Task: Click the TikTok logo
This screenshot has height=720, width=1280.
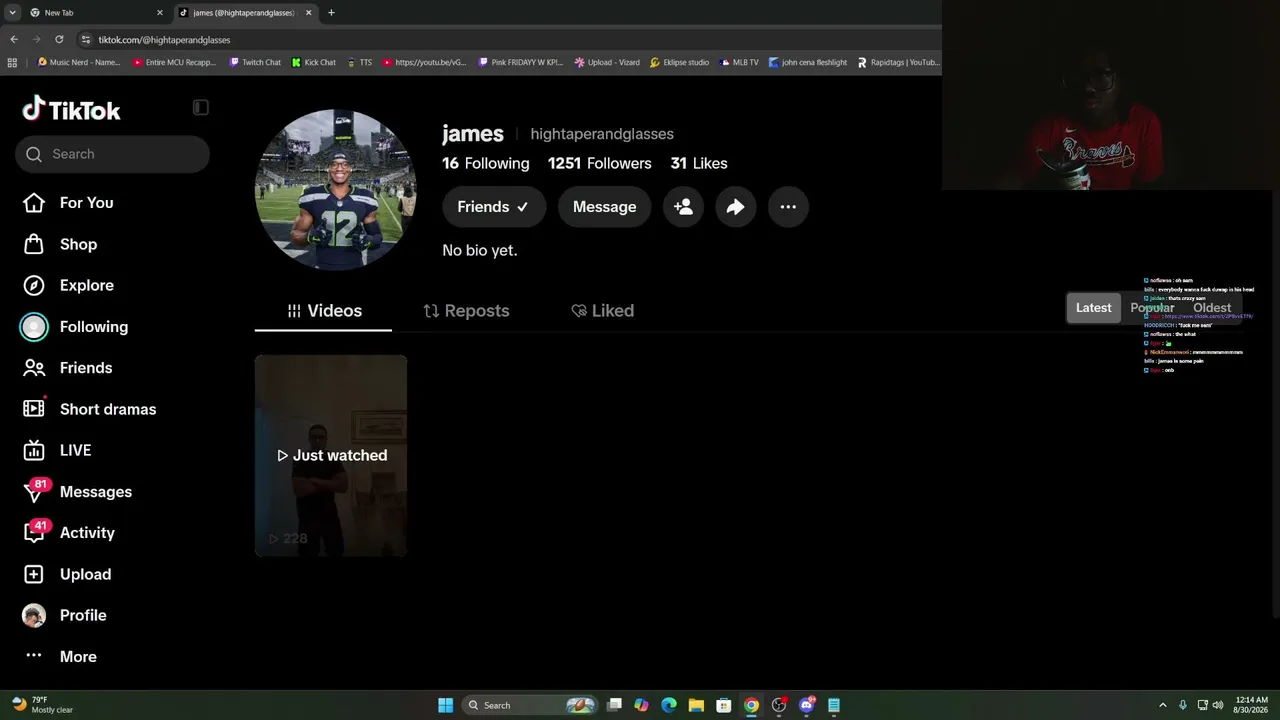Action: coord(71,109)
